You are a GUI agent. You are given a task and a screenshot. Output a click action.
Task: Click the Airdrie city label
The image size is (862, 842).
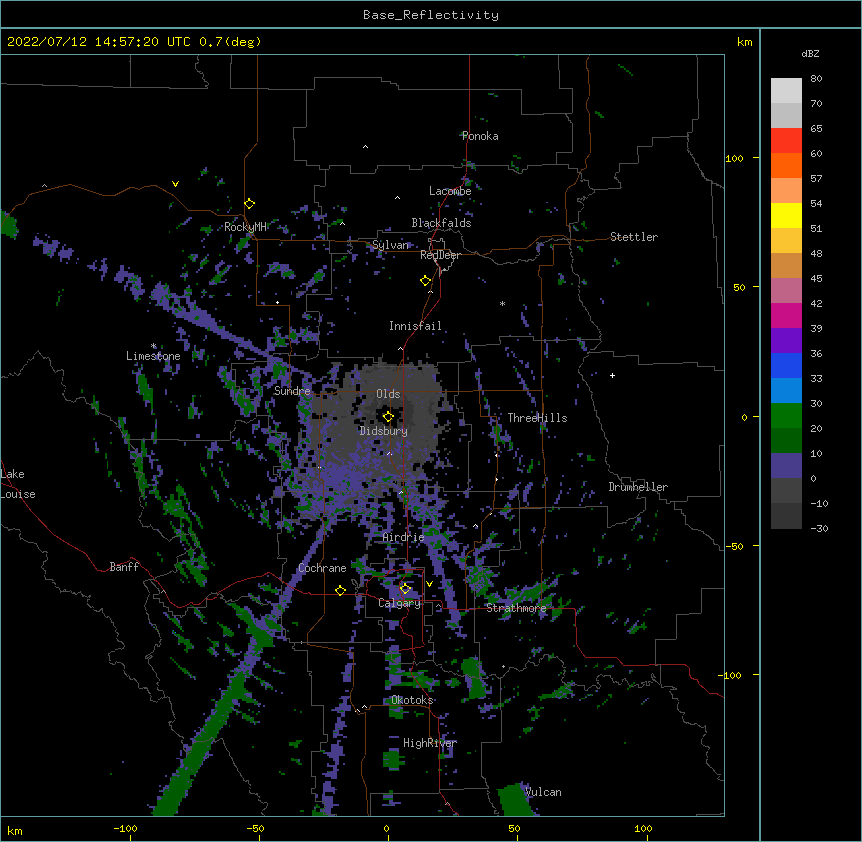coord(403,537)
